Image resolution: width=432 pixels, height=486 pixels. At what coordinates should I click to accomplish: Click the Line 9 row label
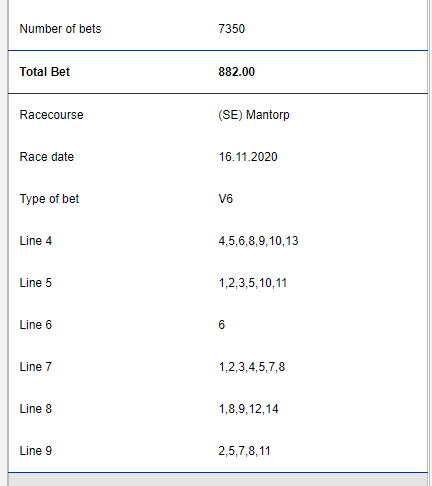coord(36,451)
